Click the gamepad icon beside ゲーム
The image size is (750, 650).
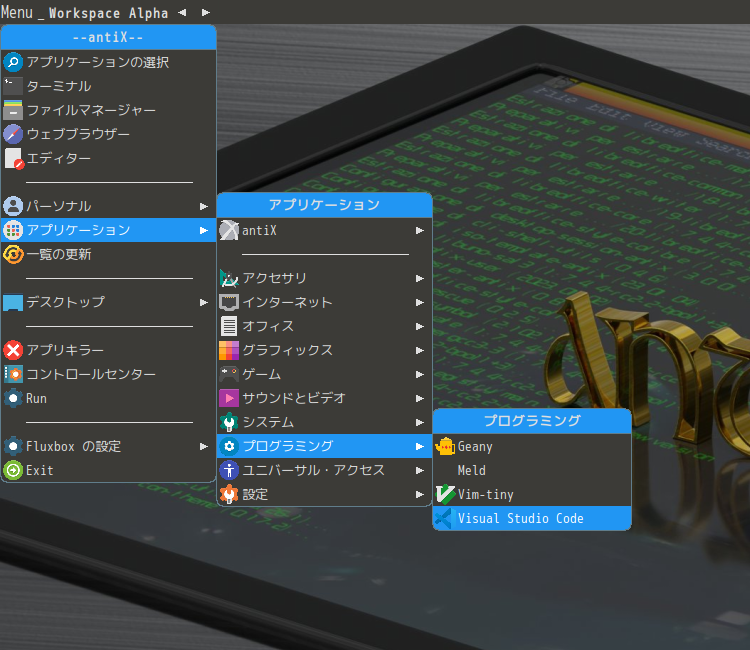(229, 374)
